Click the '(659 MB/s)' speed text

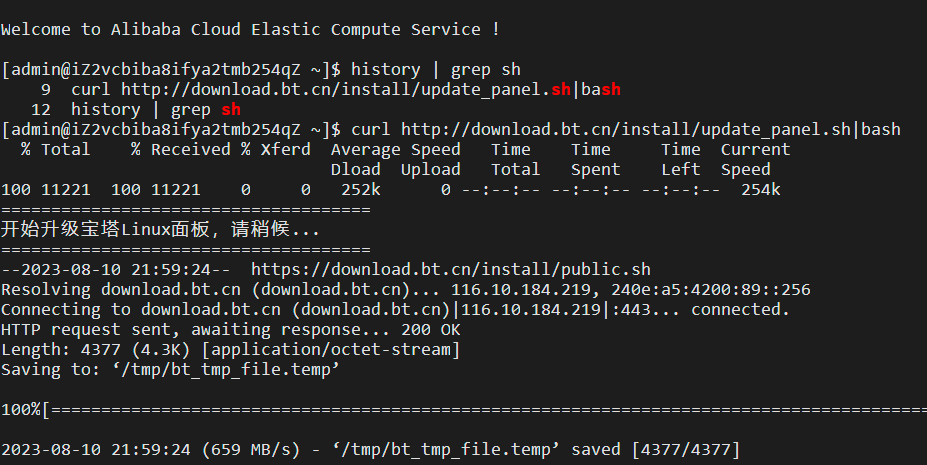point(251,450)
